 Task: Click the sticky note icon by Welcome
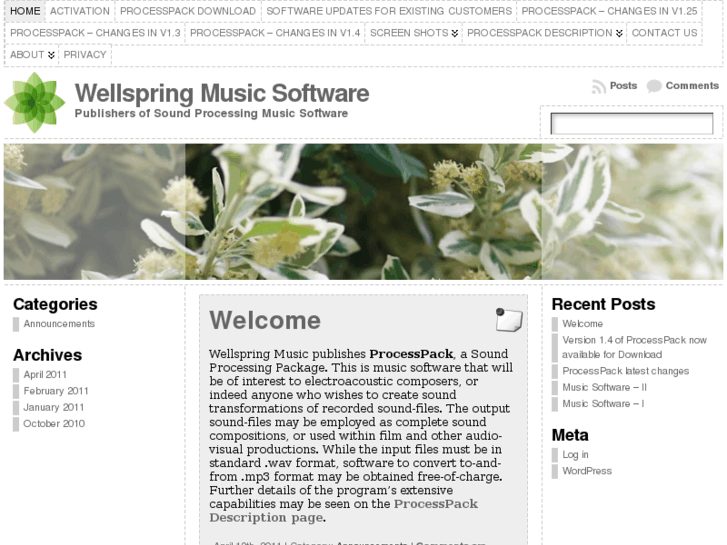coord(509,320)
